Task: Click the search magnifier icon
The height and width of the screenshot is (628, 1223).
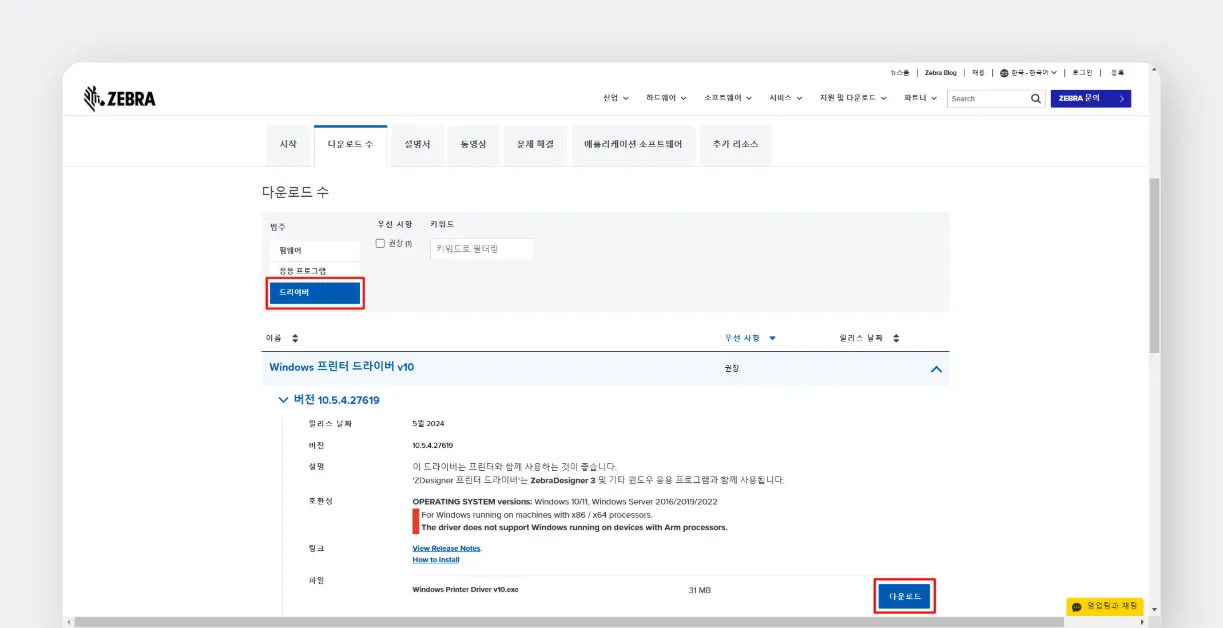Action: (1037, 98)
